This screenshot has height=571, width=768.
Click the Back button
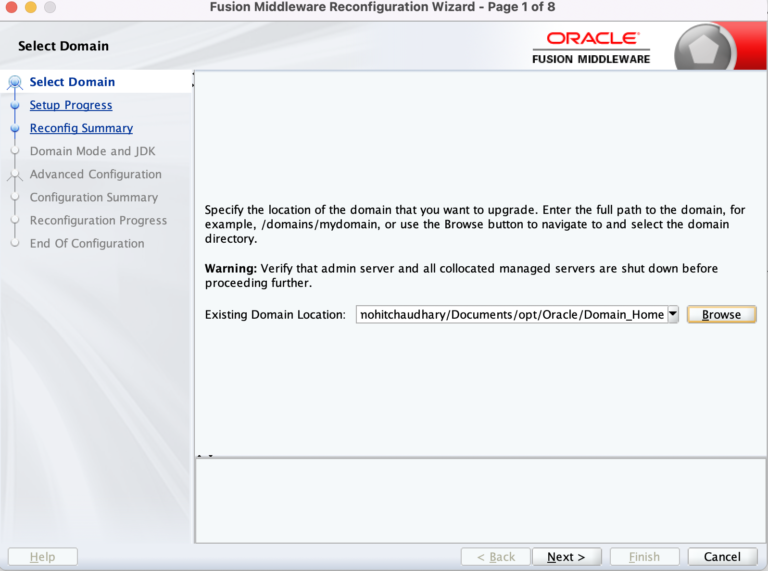click(496, 557)
